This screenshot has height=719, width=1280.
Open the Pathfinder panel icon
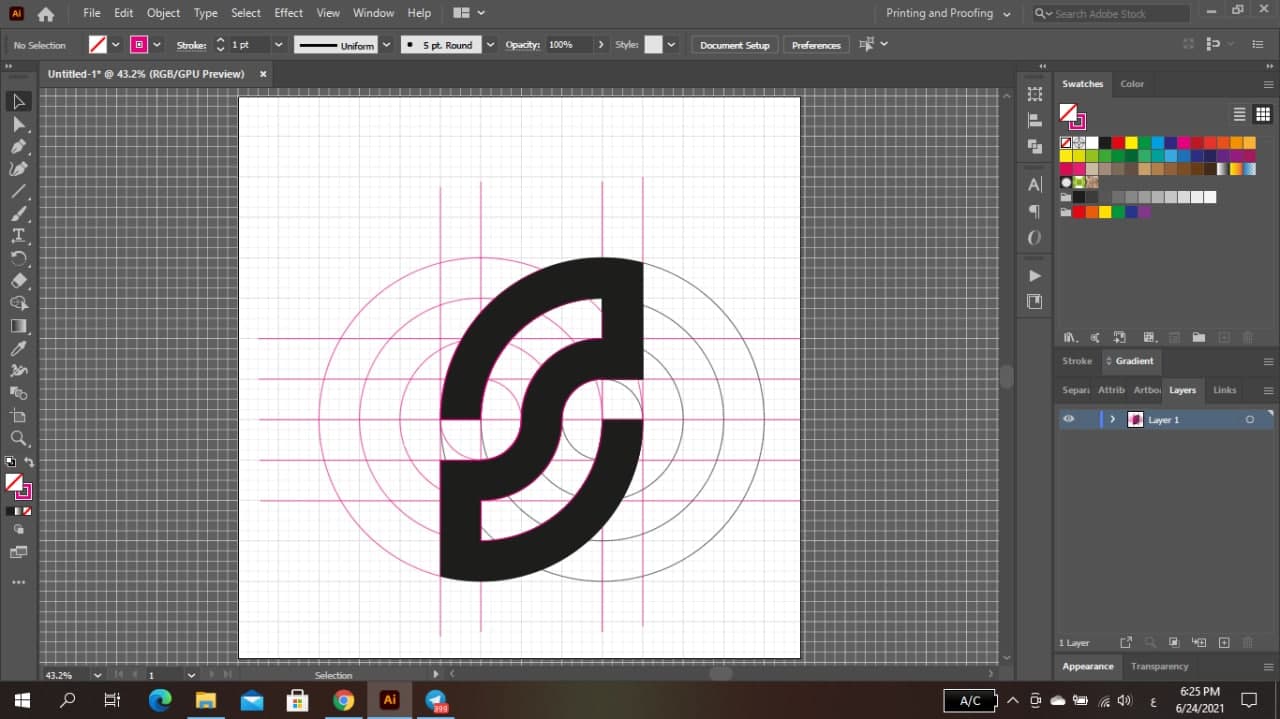pos(1035,146)
